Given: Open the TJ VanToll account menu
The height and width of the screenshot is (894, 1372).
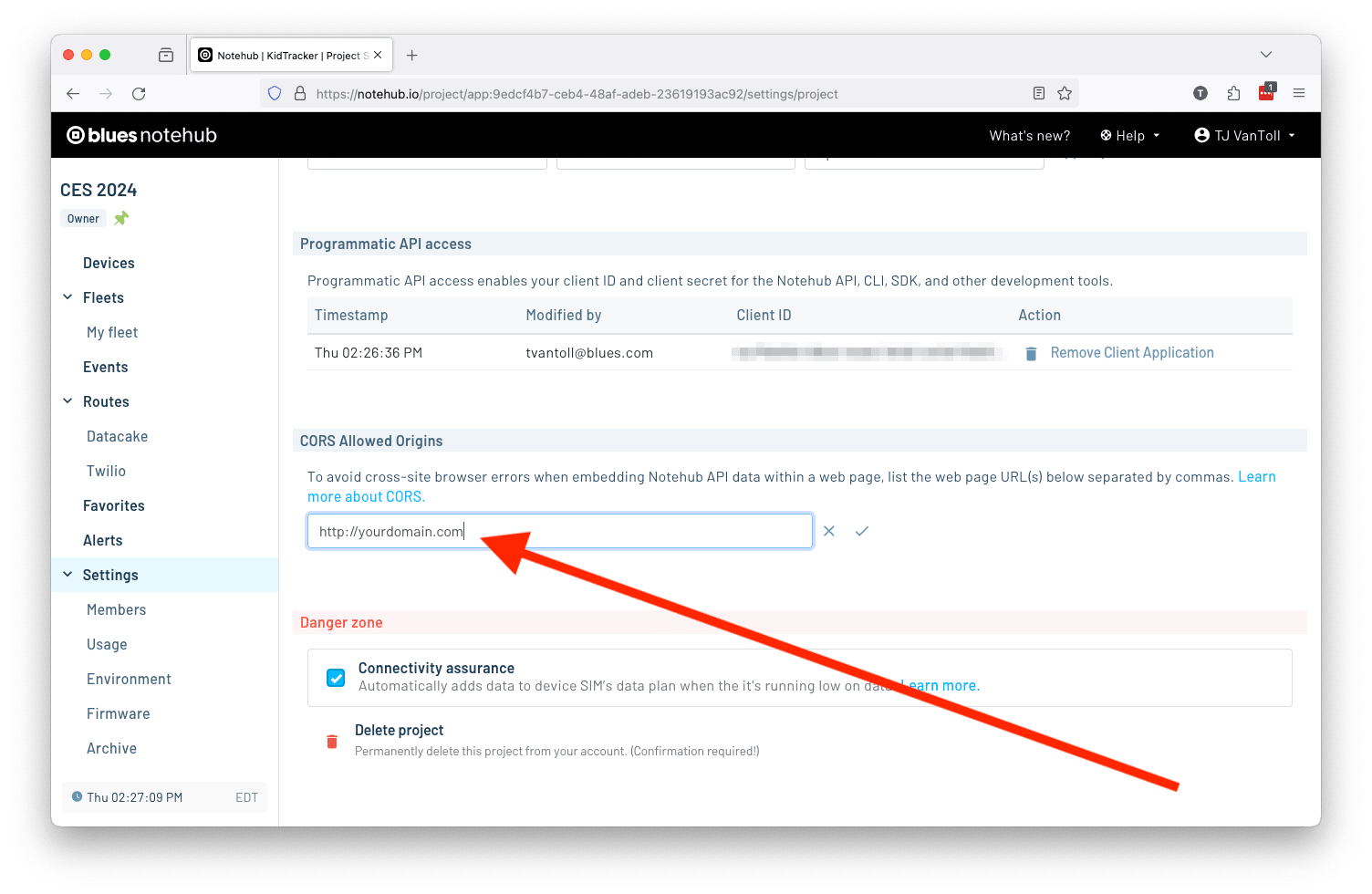Looking at the screenshot, I should pyautogui.click(x=1245, y=135).
